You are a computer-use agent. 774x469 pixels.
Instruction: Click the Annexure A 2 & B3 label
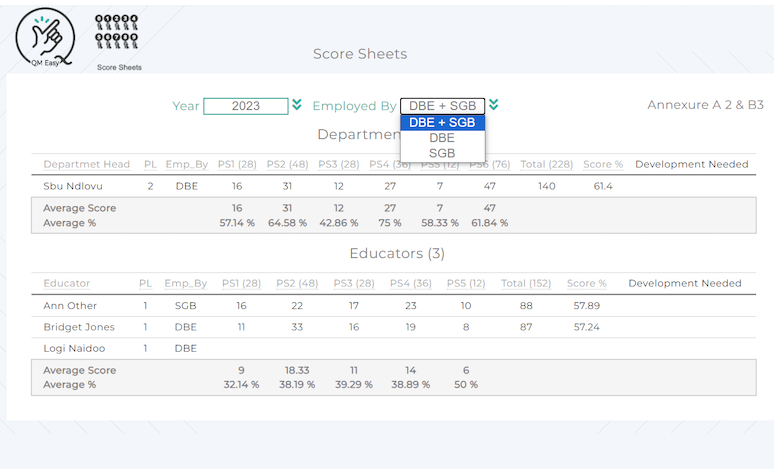(x=705, y=105)
